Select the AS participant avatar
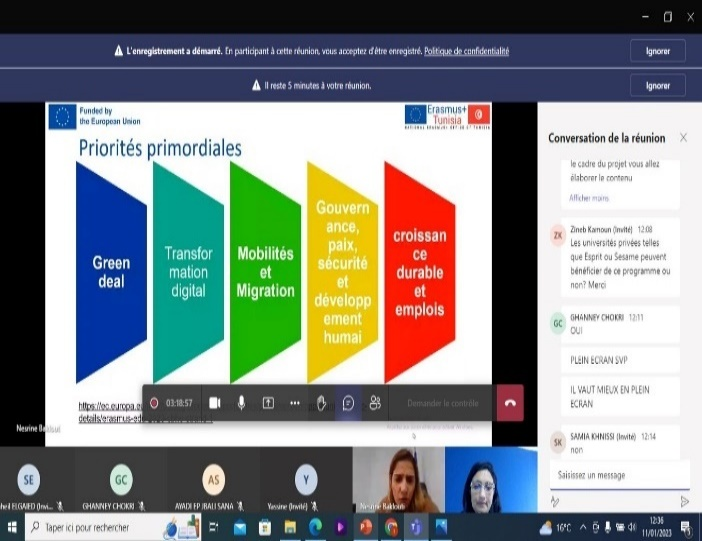This screenshot has height=541, width=702. (x=214, y=480)
